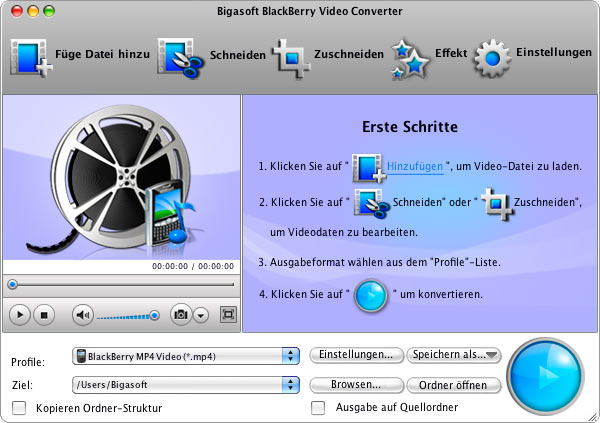Click the Einstellungen... profile button
The image size is (600, 423).
tap(356, 355)
